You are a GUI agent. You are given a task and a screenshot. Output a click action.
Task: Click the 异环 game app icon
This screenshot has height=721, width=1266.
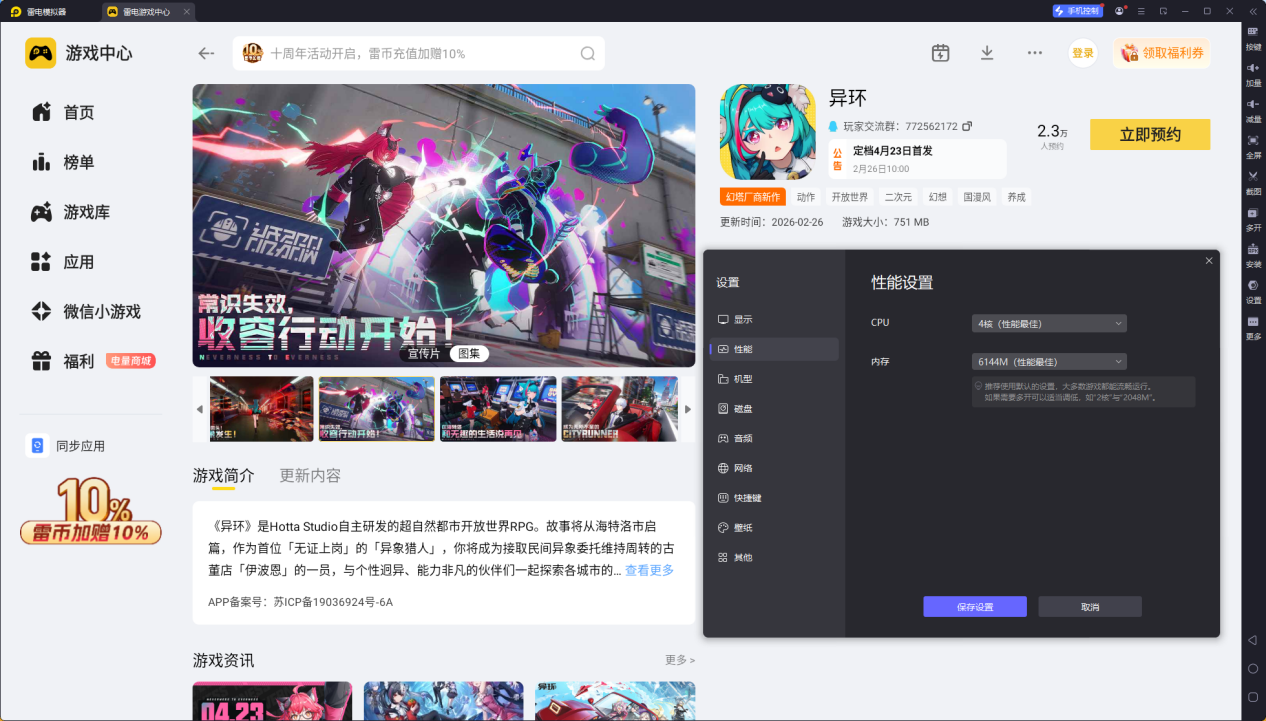767,132
